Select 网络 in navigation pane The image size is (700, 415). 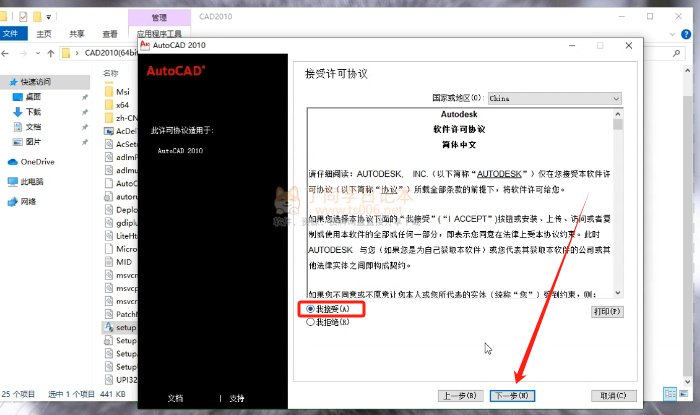click(28, 202)
